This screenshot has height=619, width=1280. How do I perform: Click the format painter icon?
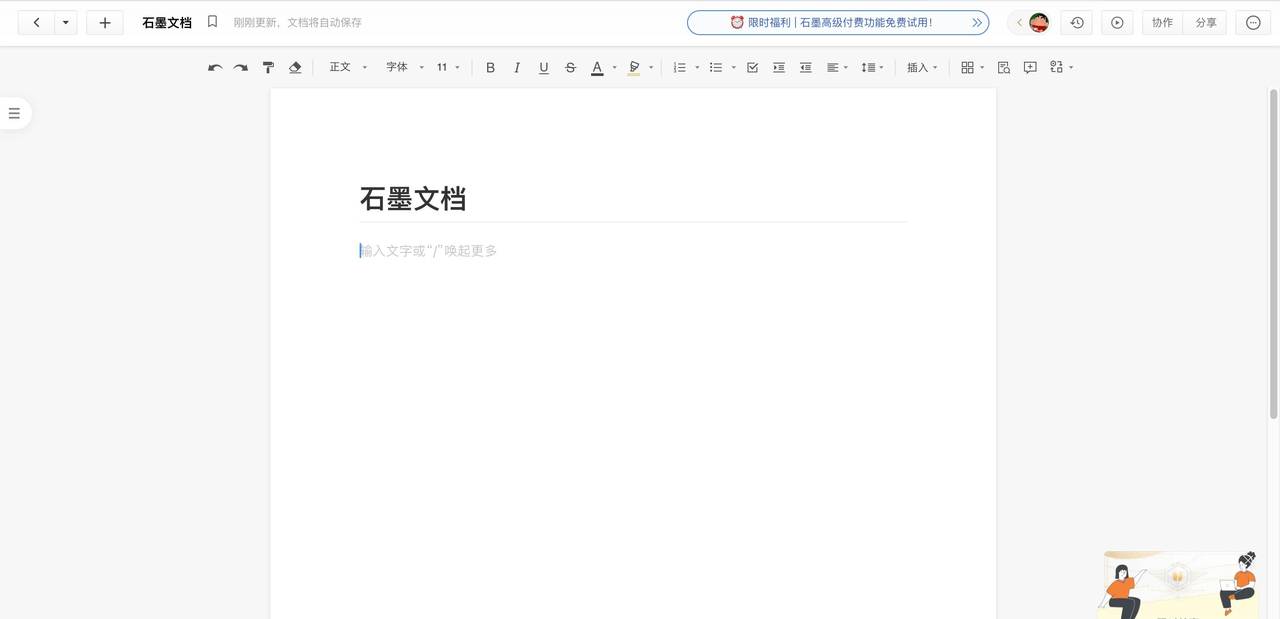coord(267,66)
